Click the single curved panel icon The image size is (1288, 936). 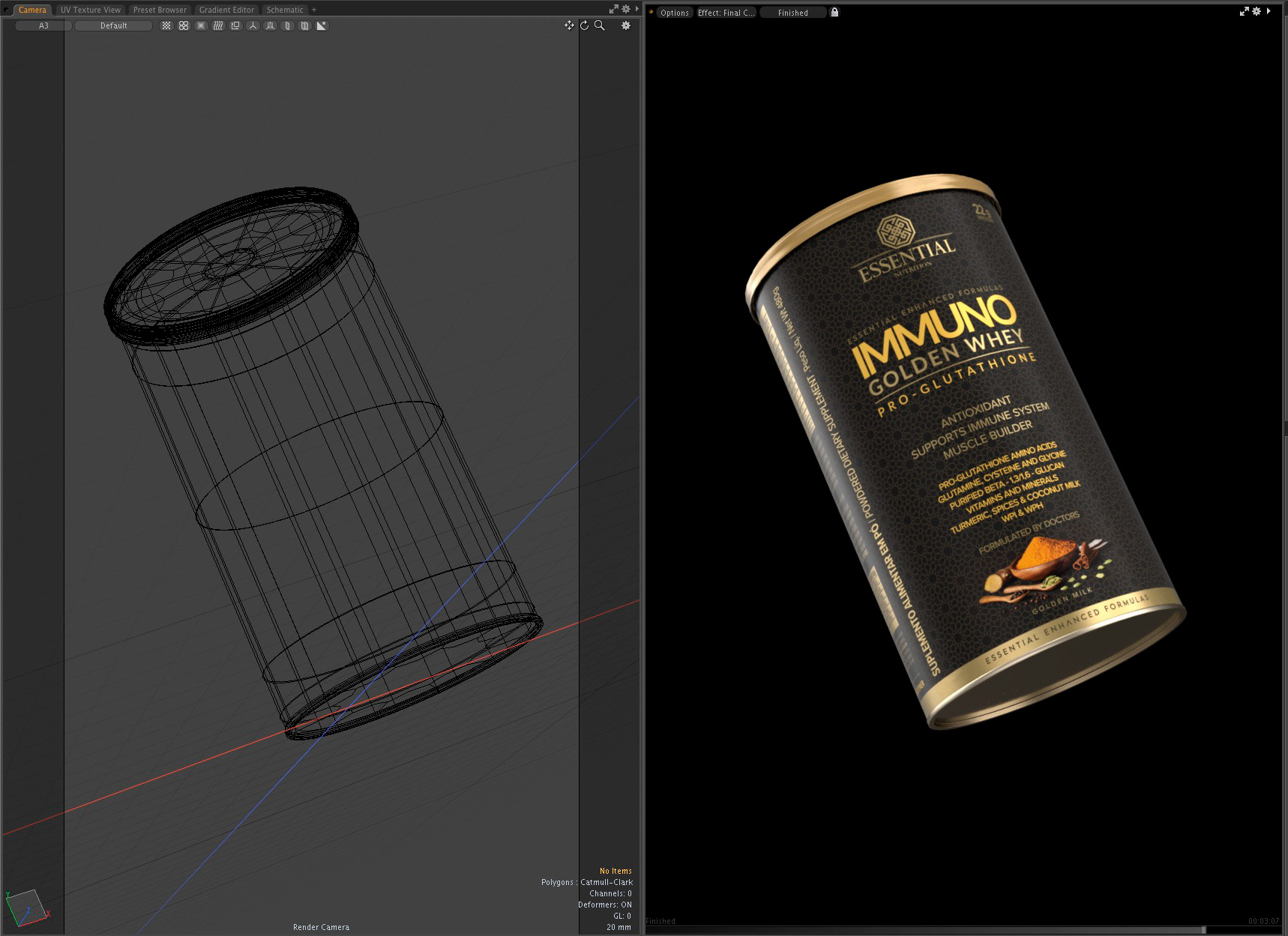(287, 25)
